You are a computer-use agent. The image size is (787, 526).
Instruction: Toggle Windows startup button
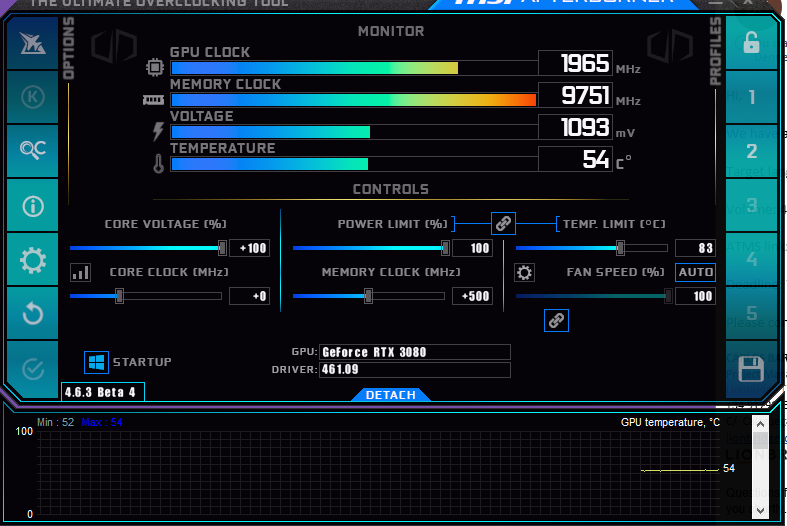click(x=96, y=362)
